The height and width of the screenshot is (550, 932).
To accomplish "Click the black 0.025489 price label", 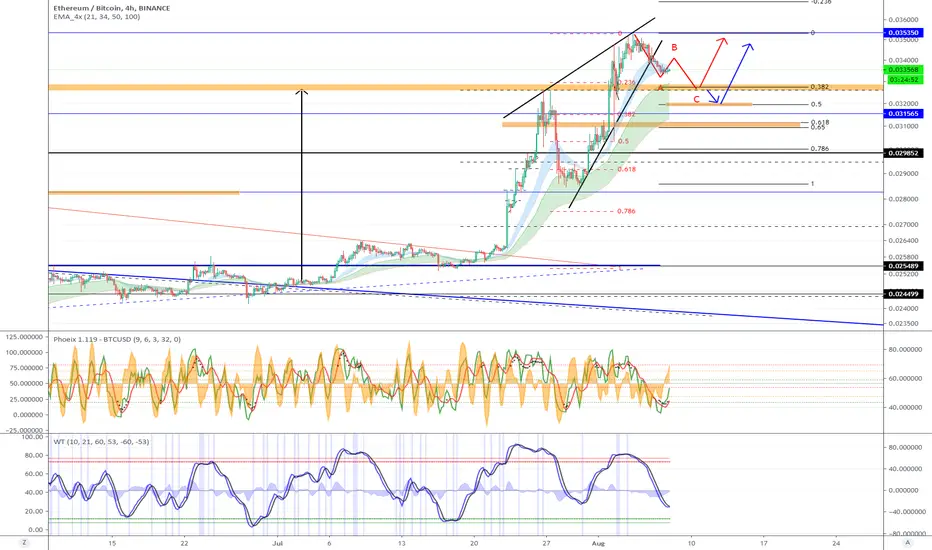I will (903, 266).
